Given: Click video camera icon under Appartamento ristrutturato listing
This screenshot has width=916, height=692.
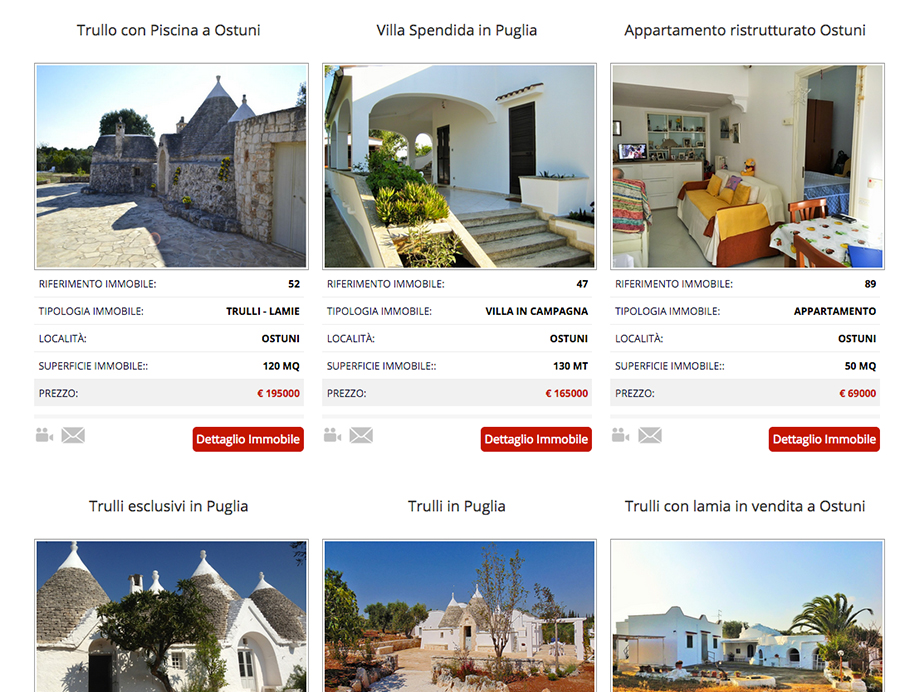Looking at the screenshot, I should coord(620,435).
